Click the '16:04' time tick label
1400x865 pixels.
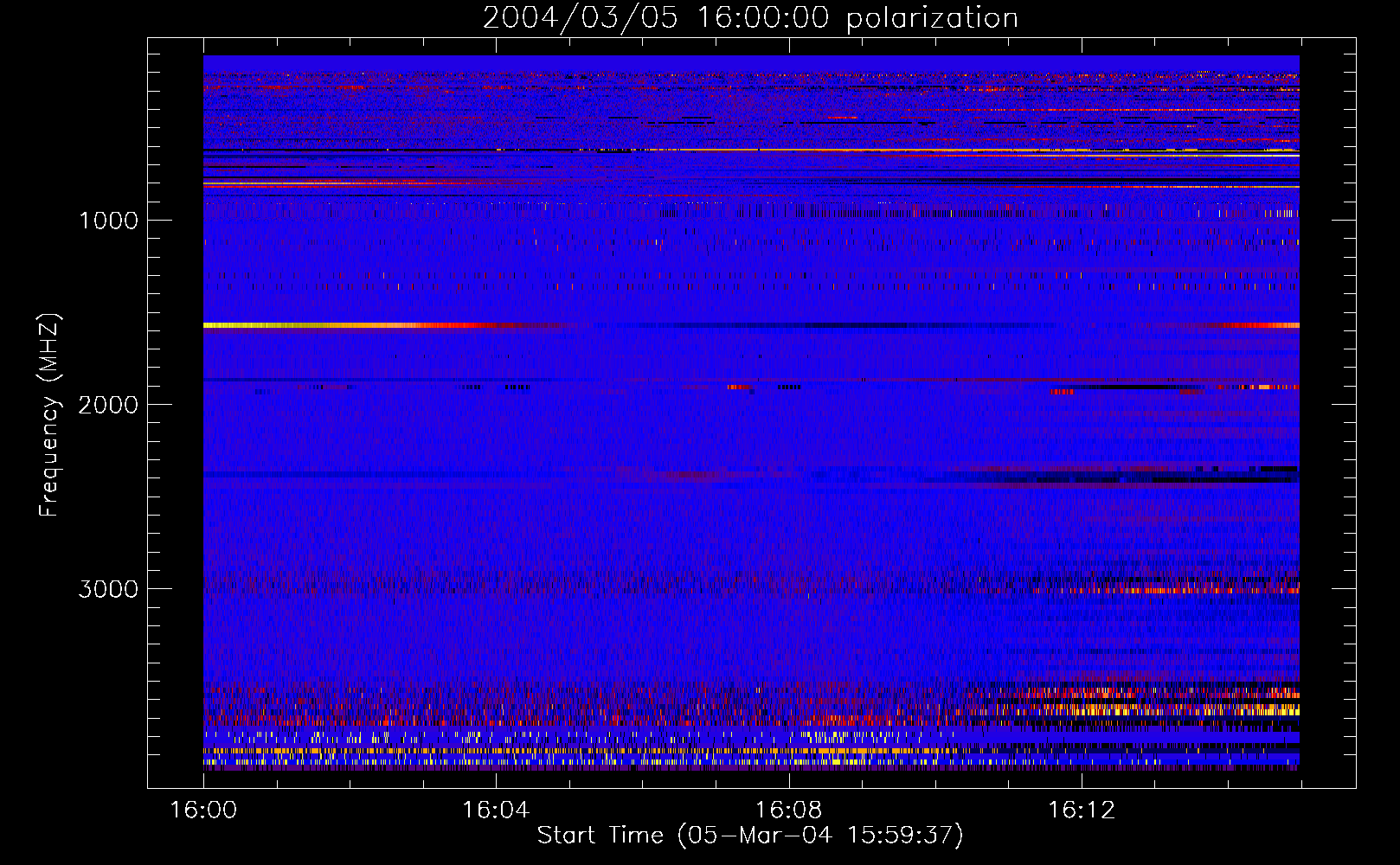click(496, 811)
